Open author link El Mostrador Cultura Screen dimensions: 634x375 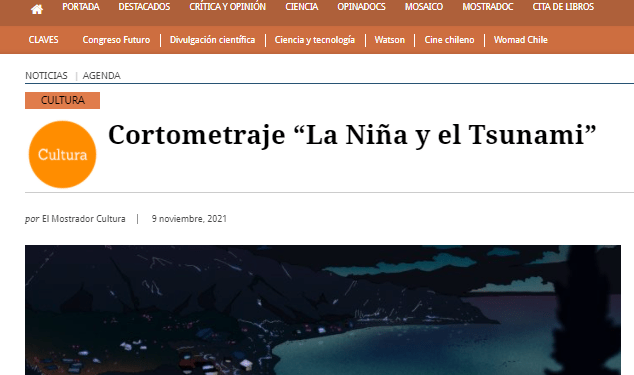click(x=84, y=219)
